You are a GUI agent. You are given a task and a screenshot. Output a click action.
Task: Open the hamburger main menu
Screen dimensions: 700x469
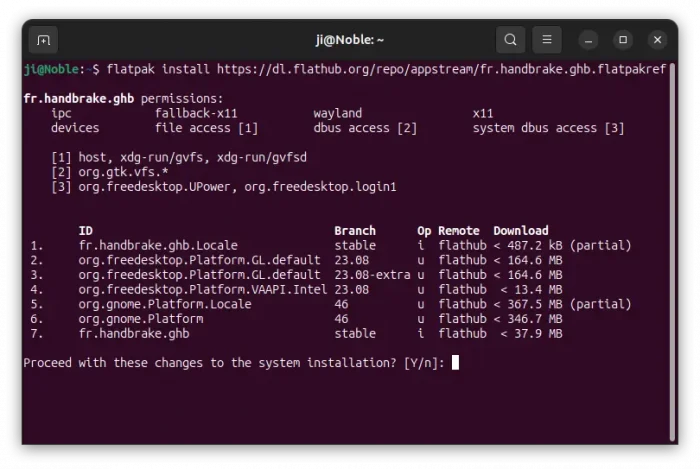coord(546,40)
